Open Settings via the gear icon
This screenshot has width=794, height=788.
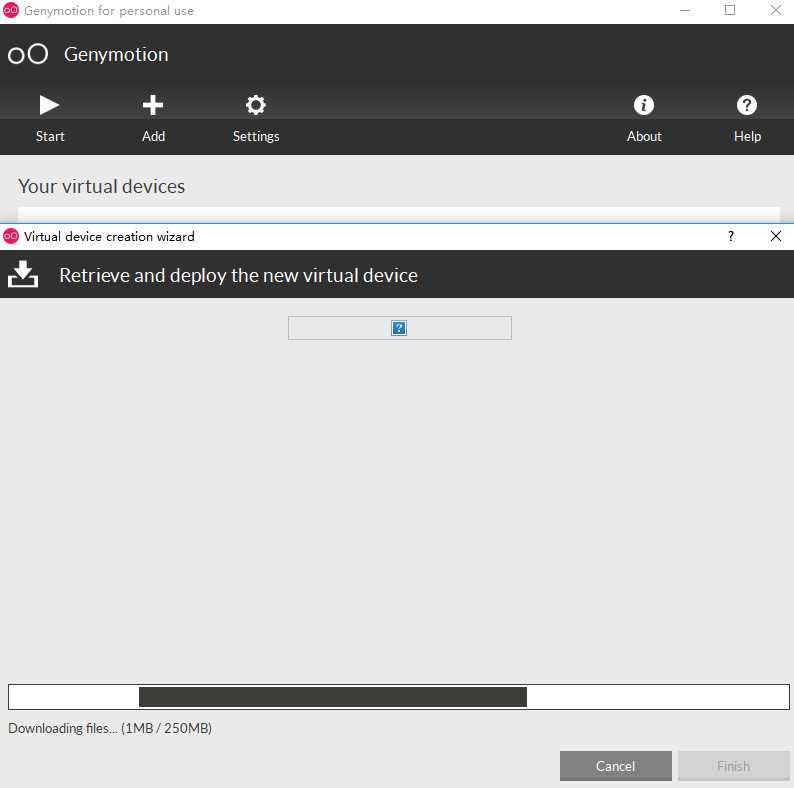point(256,105)
